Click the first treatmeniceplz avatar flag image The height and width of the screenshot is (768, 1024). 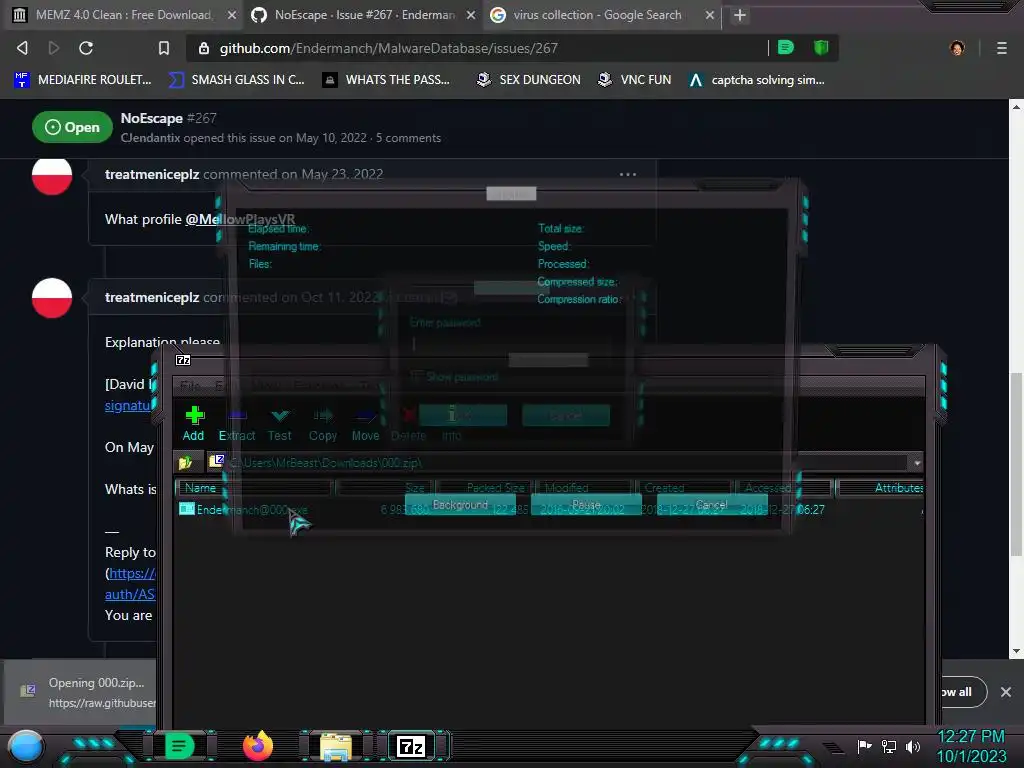click(x=52, y=174)
